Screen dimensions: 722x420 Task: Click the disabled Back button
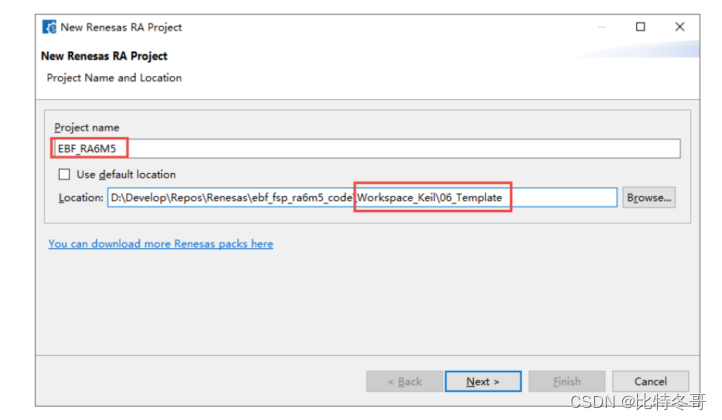[404, 381]
